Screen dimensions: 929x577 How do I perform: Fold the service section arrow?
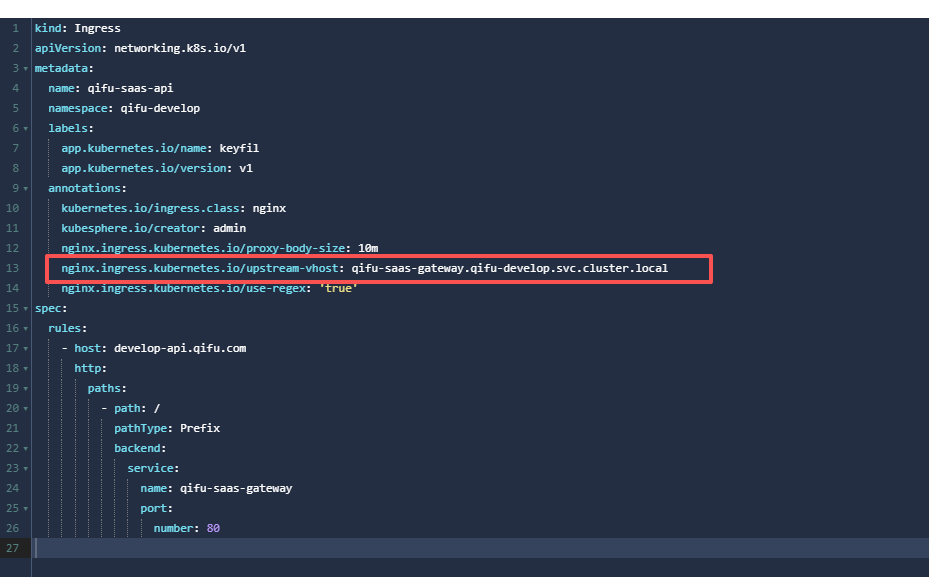(25, 468)
